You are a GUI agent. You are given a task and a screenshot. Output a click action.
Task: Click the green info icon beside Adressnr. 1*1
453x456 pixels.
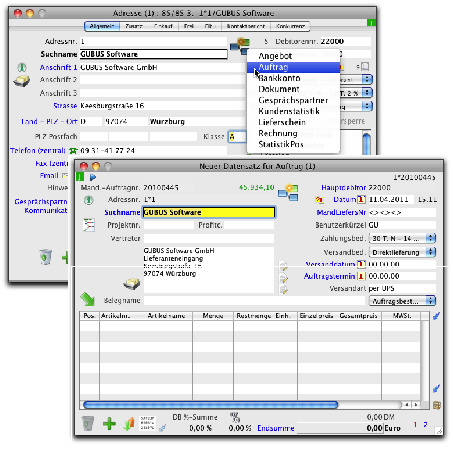click(x=88, y=200)
